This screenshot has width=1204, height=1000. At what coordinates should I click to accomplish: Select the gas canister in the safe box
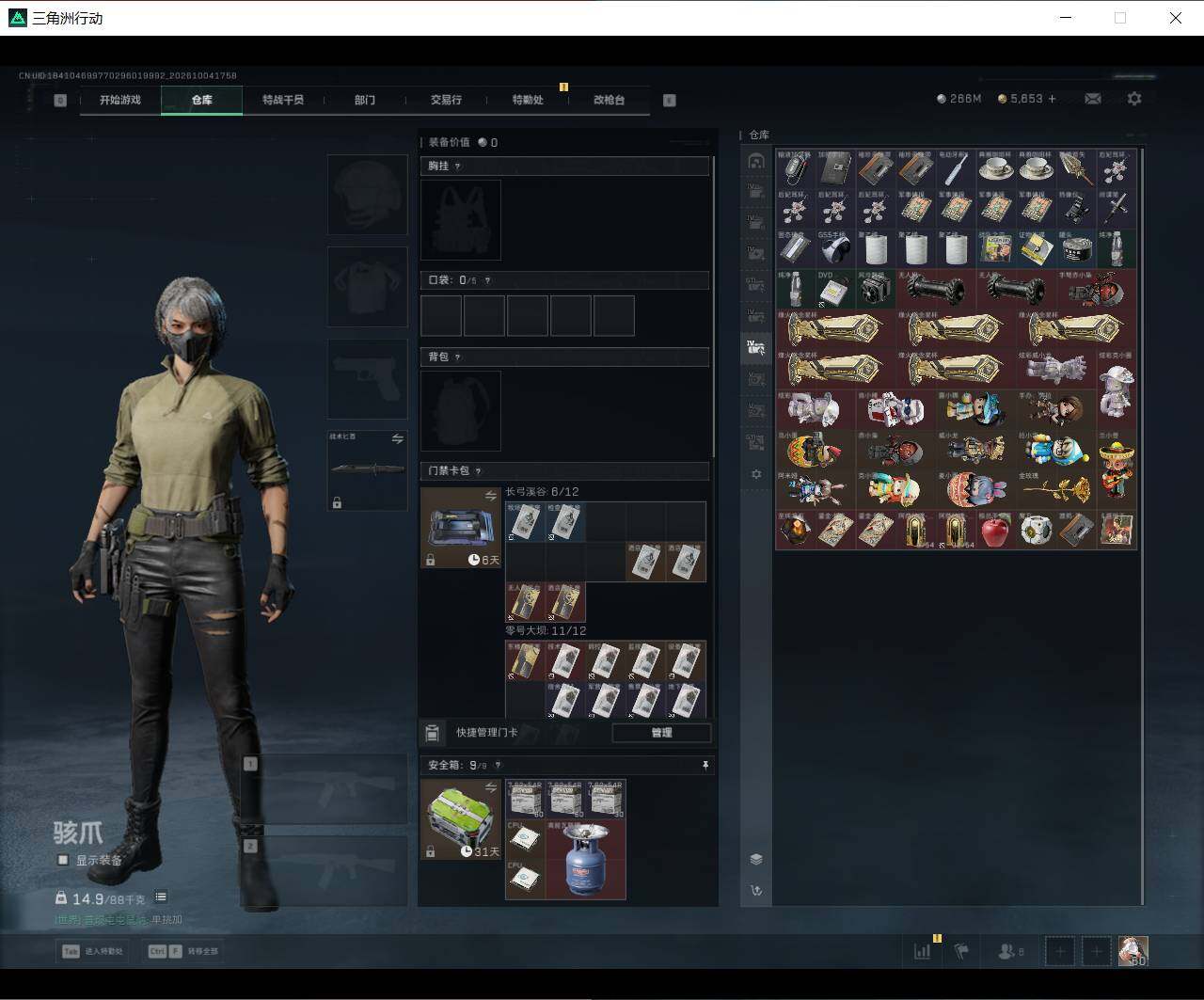[586, 860]
